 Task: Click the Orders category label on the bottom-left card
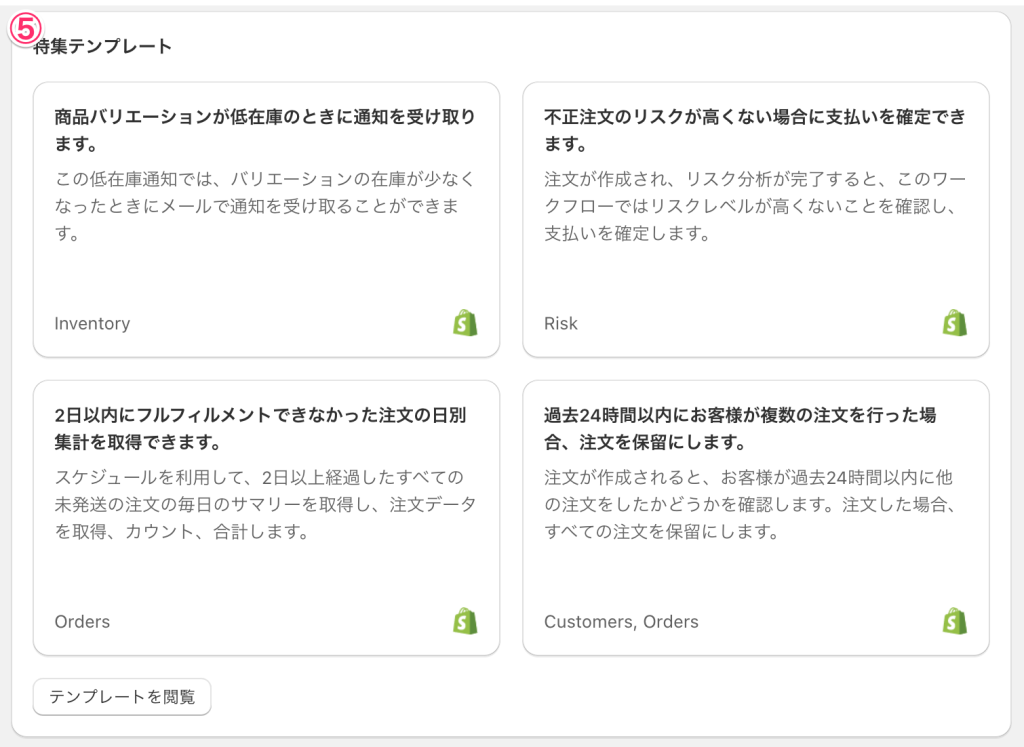[x=82, y=622]
